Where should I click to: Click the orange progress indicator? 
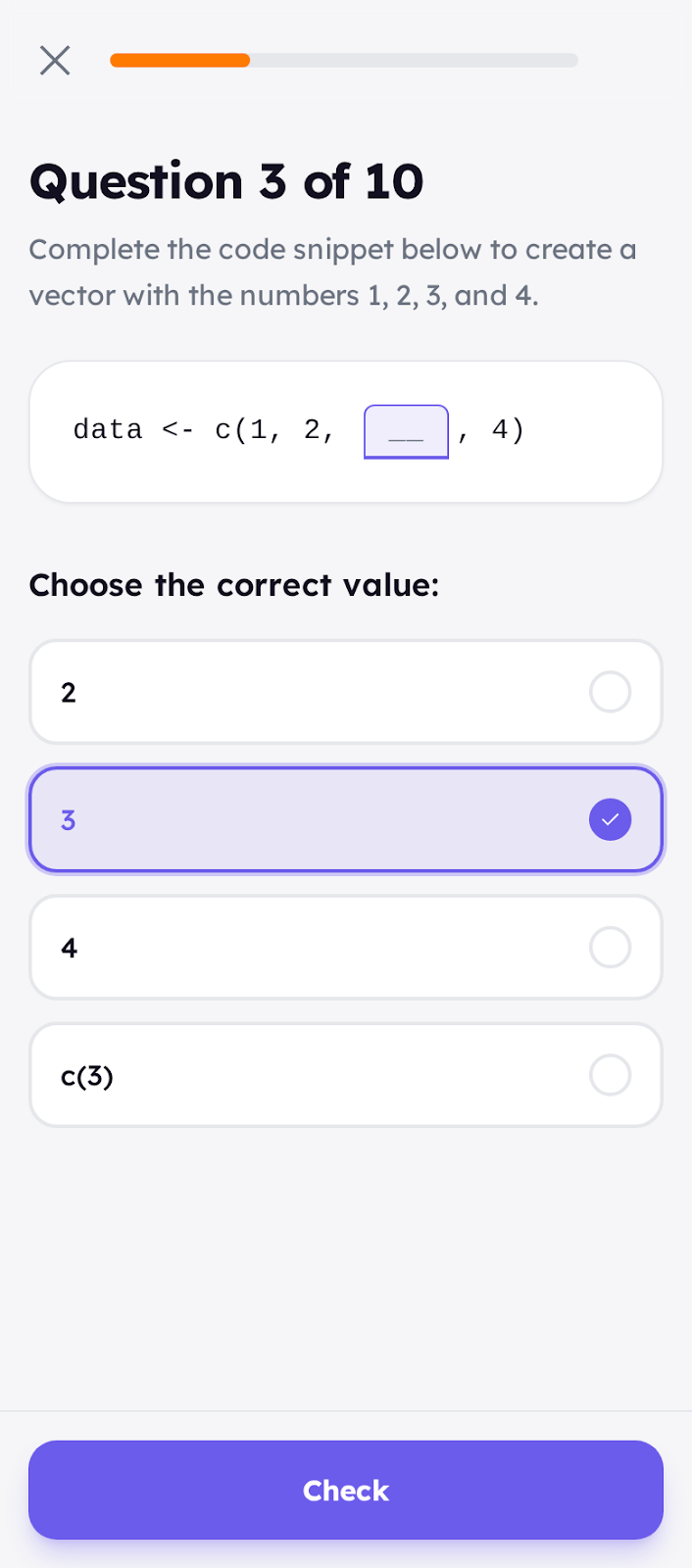point(179,60)
